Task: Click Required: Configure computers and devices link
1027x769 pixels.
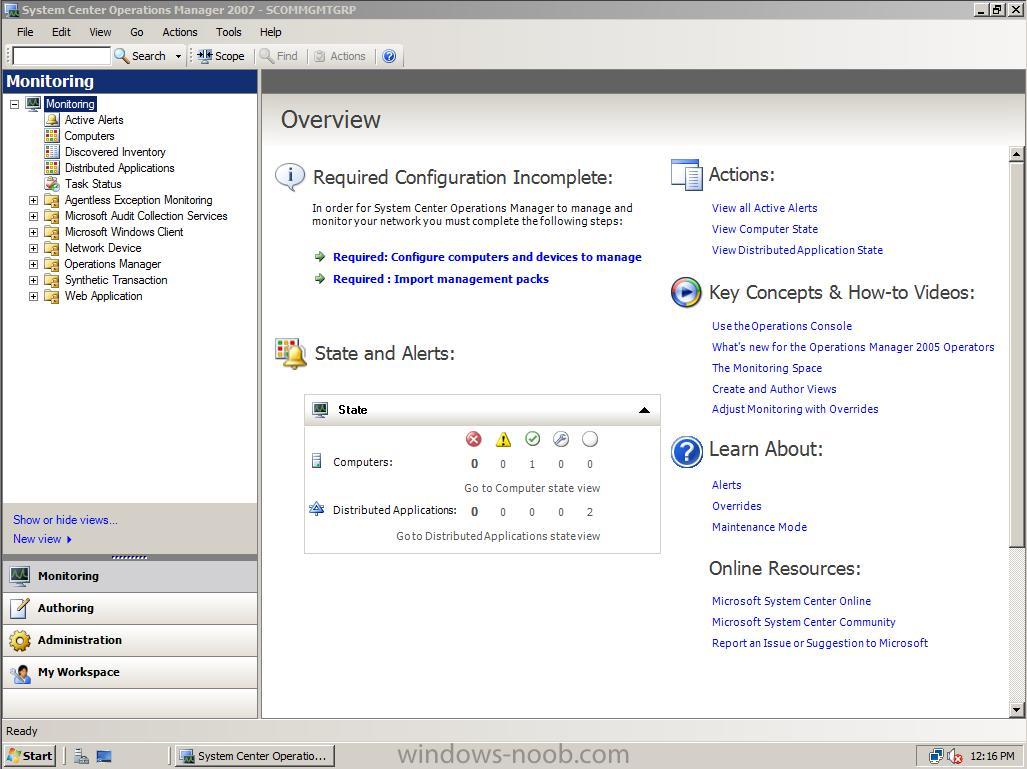Action: (x=487, y=257)
